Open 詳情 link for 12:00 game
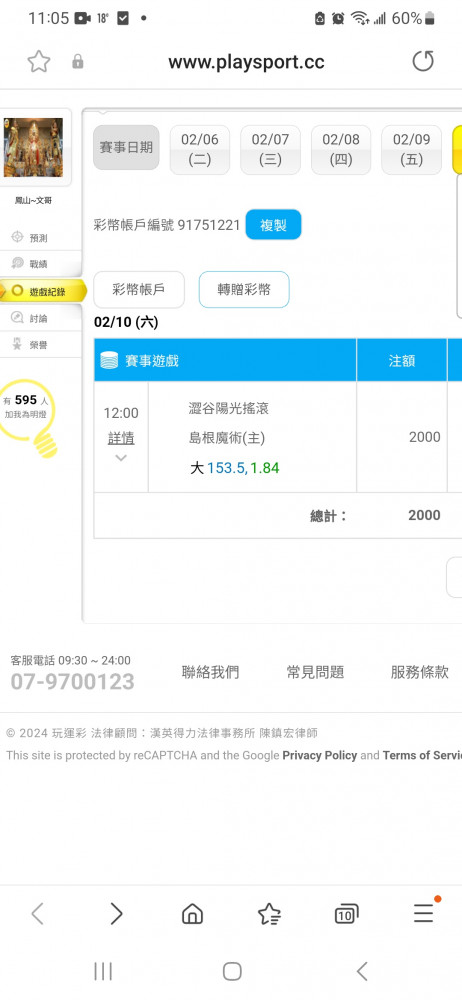Viewport: 462px width, 1000px height. (121, 439)
